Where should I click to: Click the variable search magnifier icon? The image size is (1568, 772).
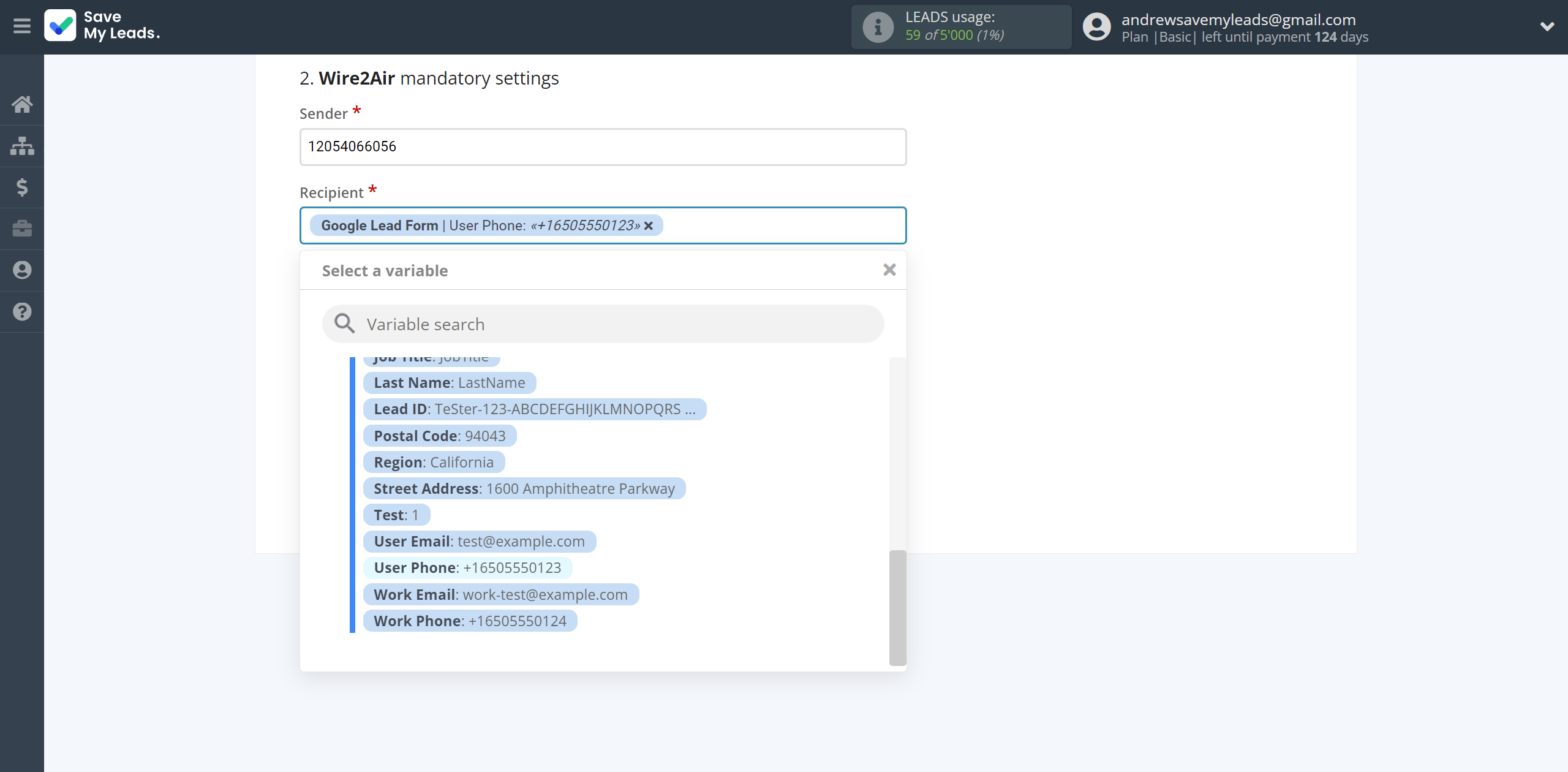344,324
